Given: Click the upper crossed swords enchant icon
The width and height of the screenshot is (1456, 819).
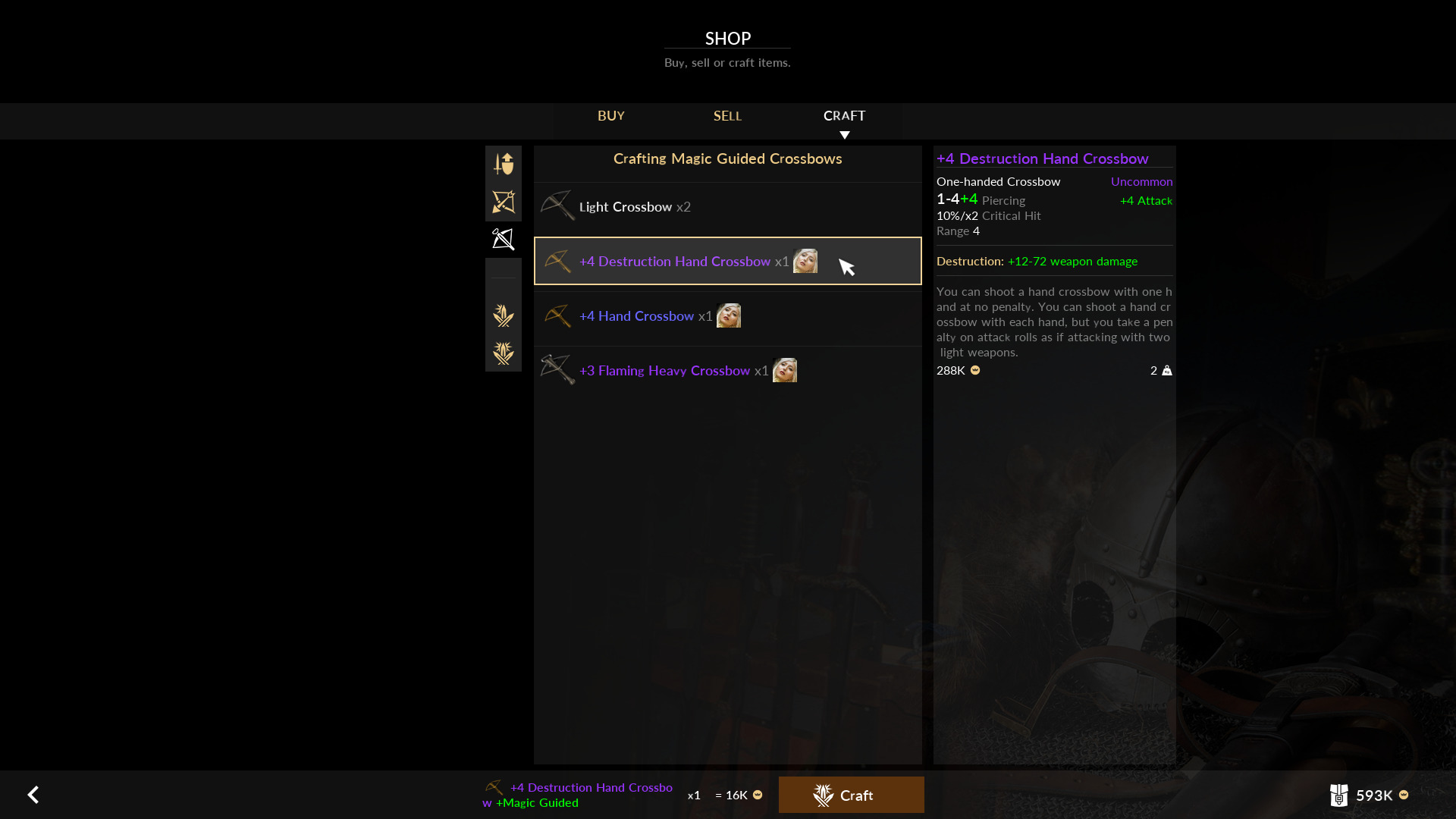Looking at the screenshot, I should 504,315.
